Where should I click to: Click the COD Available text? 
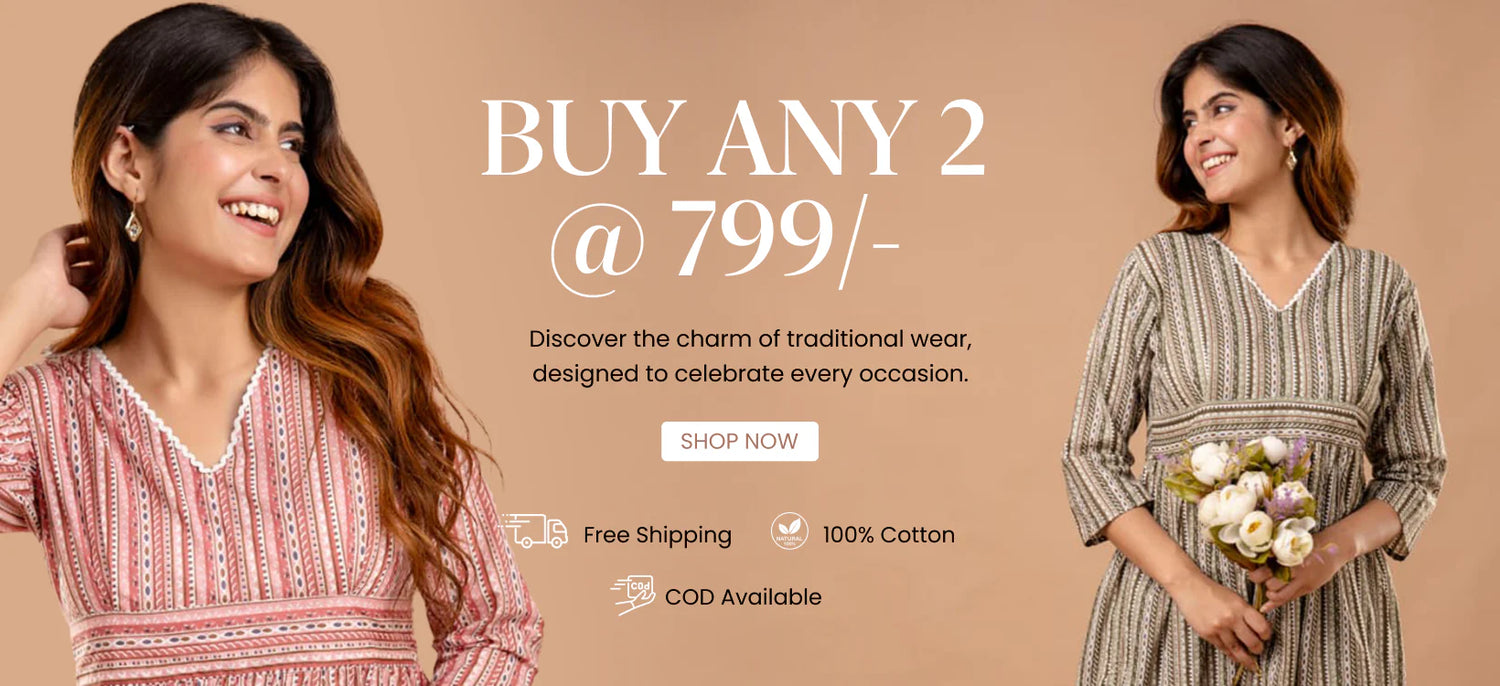pyautogui.click(x=743, y=597)
